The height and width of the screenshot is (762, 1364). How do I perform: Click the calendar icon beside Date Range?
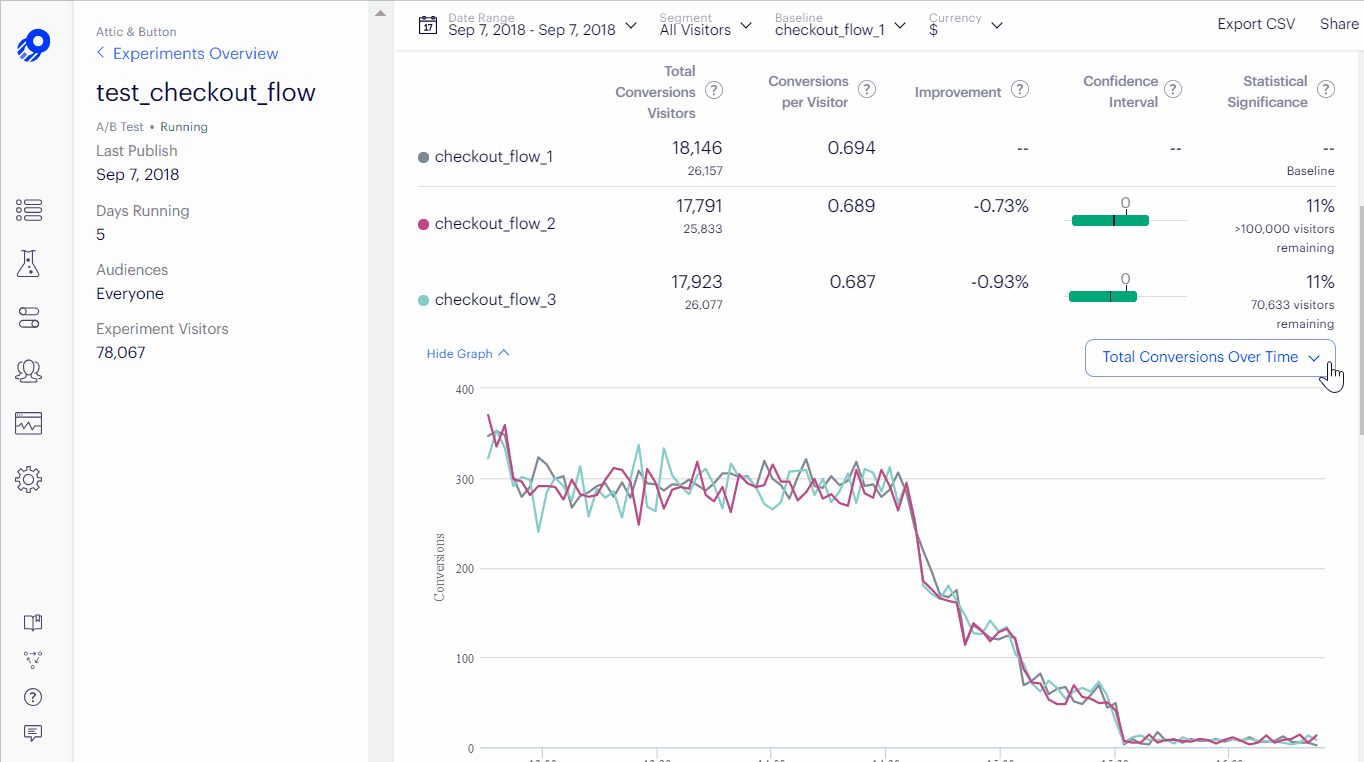pos(428,25)
